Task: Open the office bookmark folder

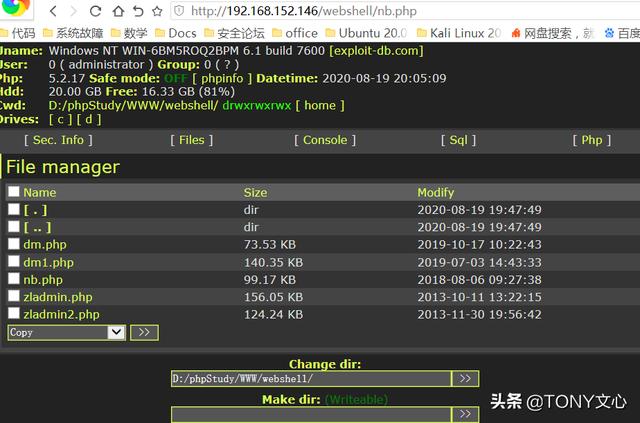Action: click(295, 33)
